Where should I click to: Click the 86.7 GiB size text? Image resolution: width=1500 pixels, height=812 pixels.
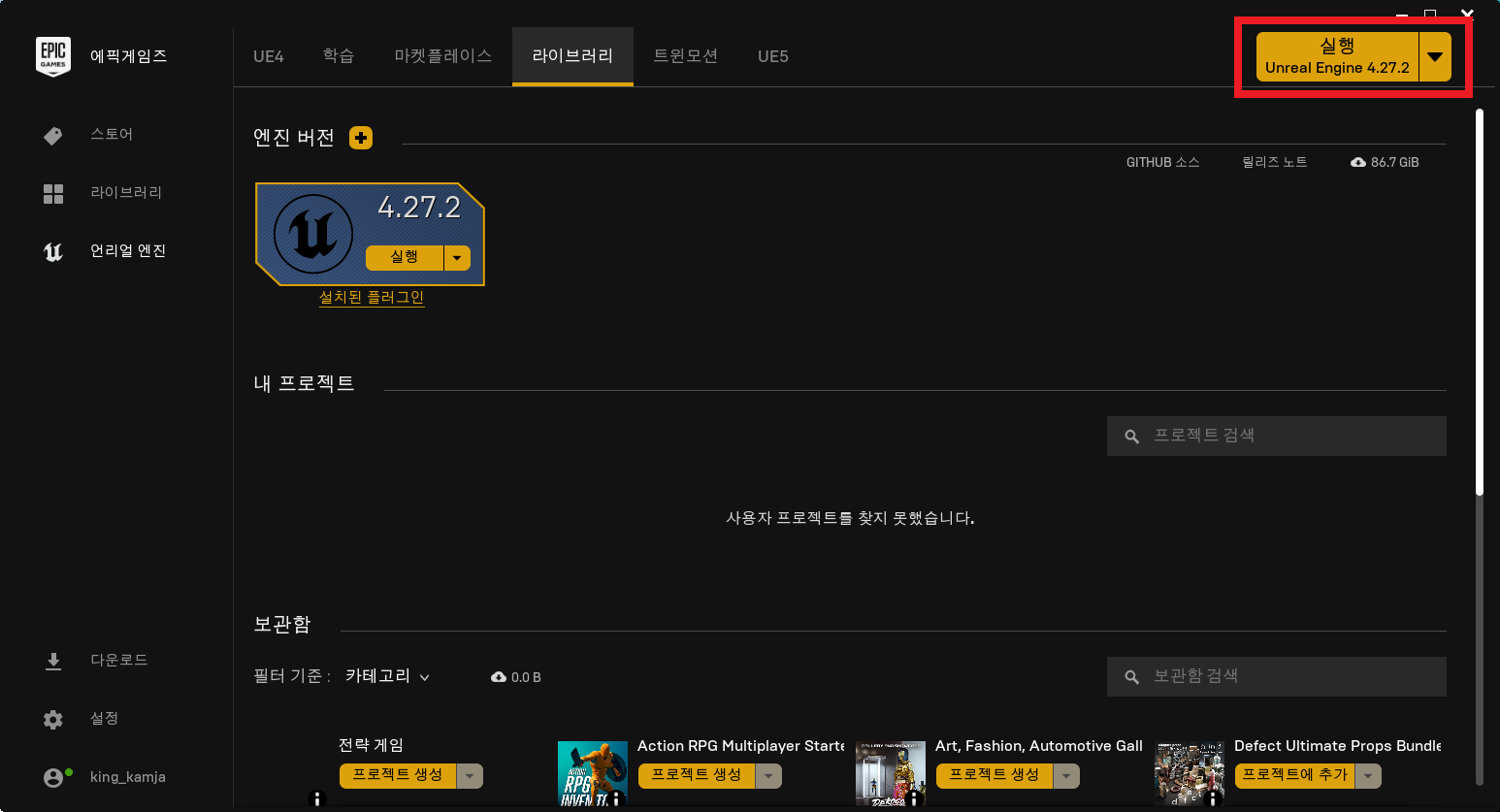(x=1395, y=162)
